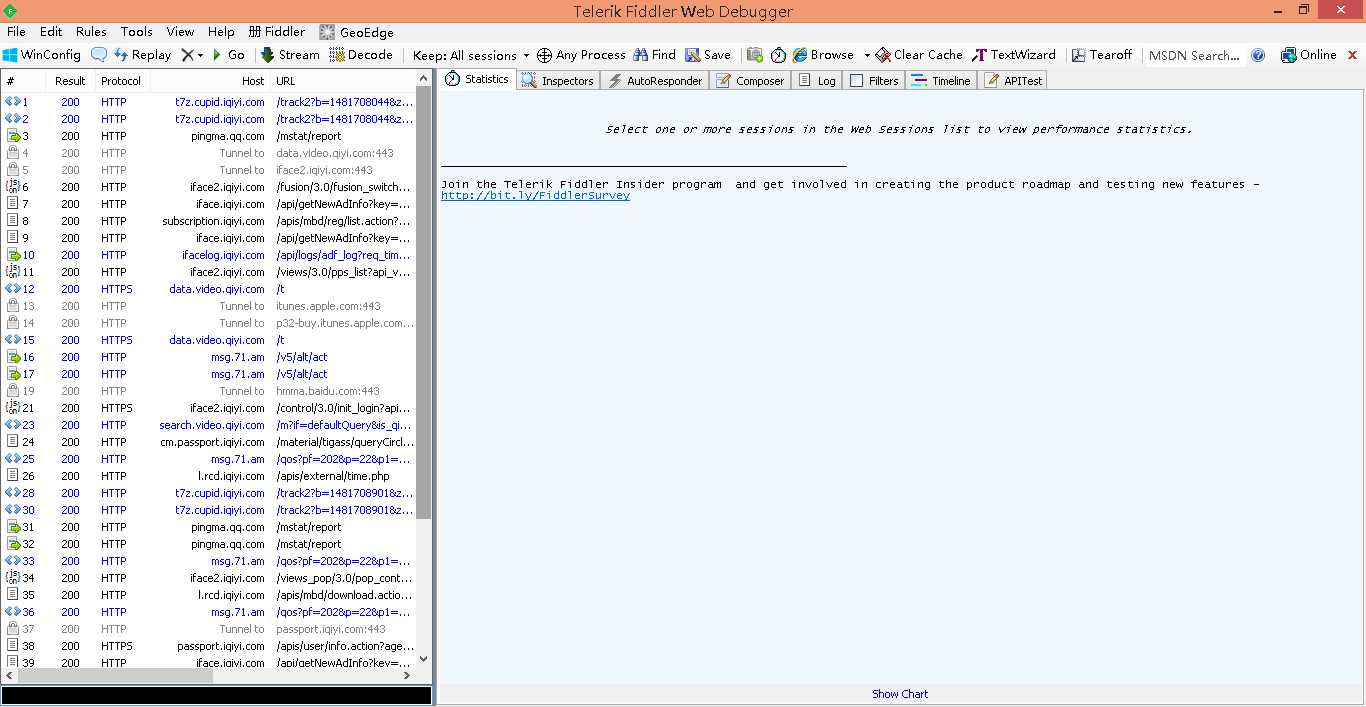Clear Cache via toolbar button
The width and height of the screenshot is (1366, 707).
click(x=919, y=55)
